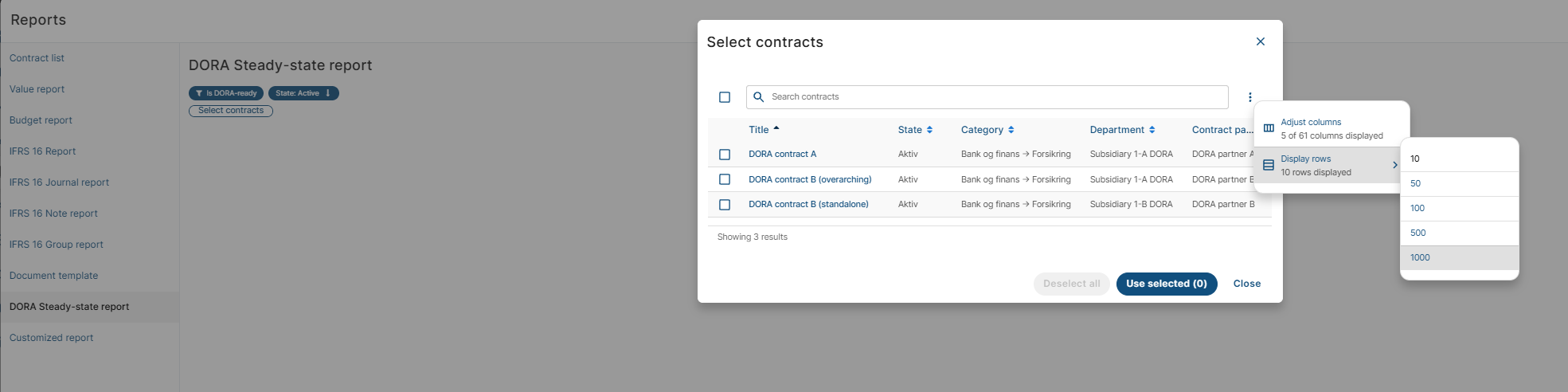Screen dimensions: 1568x392
Task: Open IFRS 16 Journal report in sidebar
Action: (59, 182)
